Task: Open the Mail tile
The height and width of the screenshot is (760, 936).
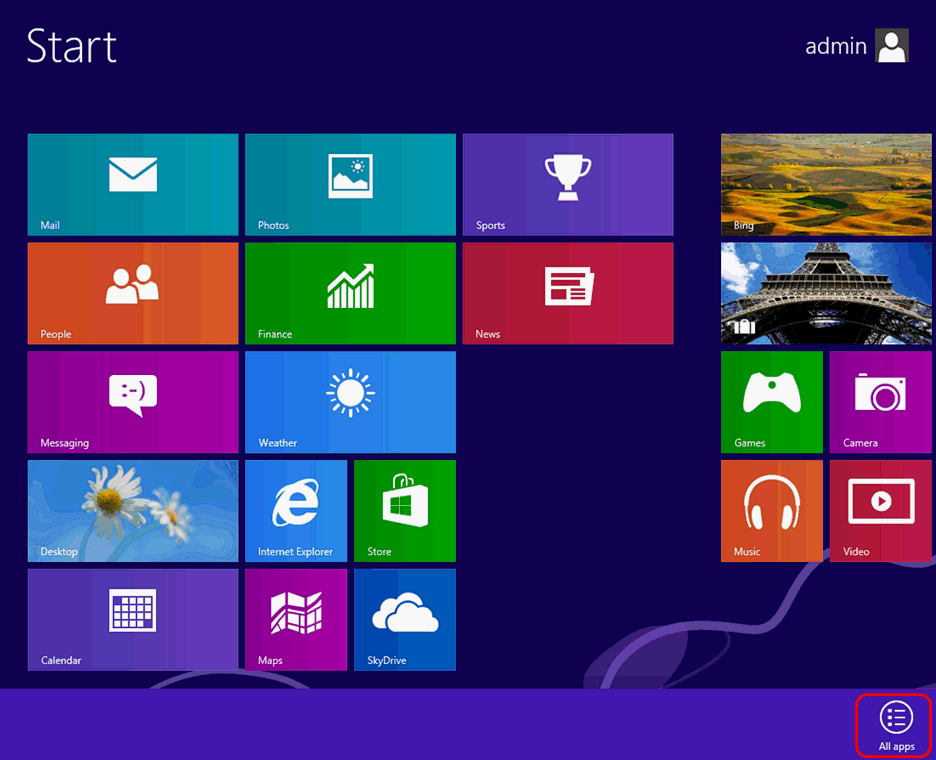Action: pyautogui.click(x=133, y=185)
